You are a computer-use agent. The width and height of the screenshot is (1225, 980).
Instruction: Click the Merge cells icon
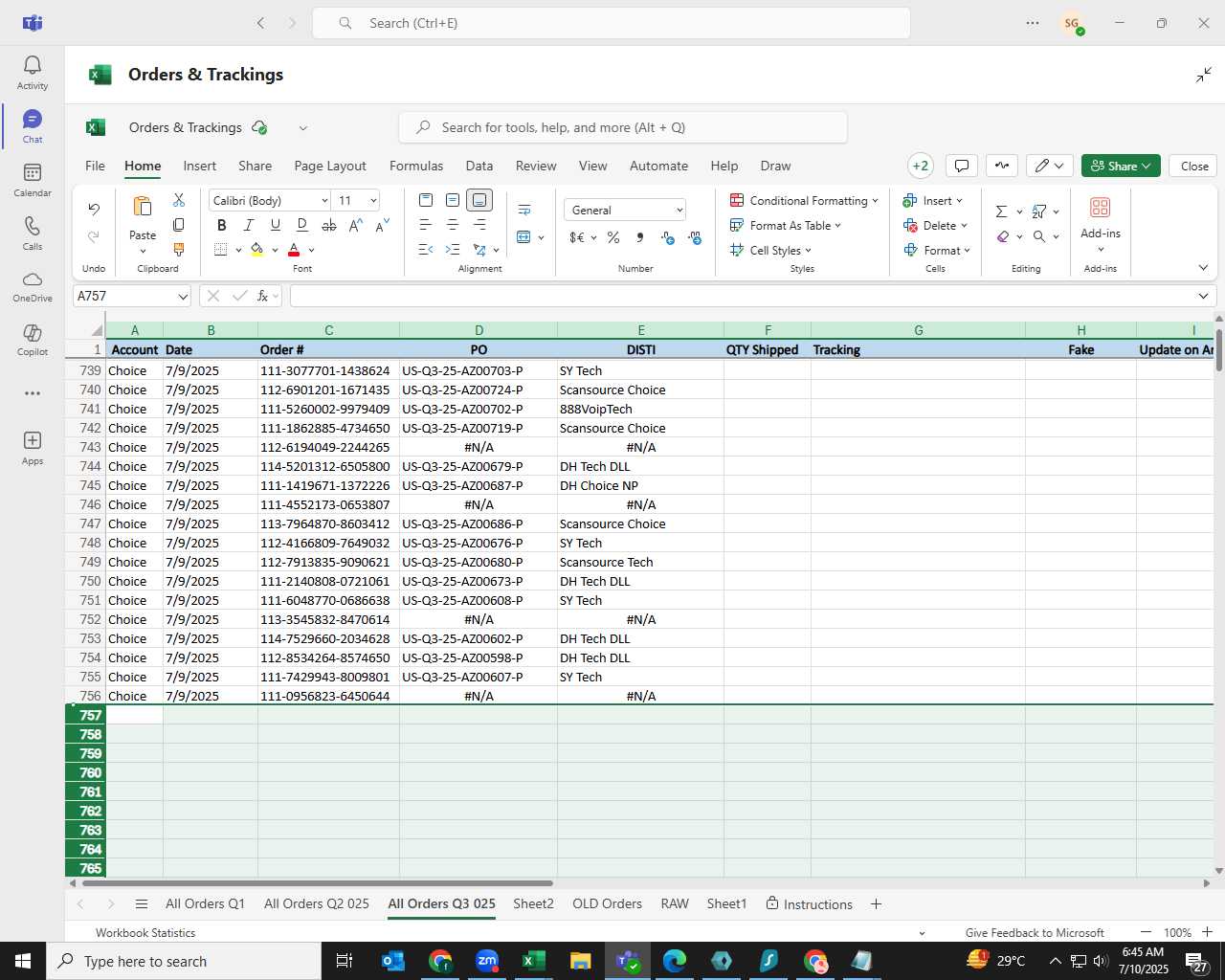[523, 236]
